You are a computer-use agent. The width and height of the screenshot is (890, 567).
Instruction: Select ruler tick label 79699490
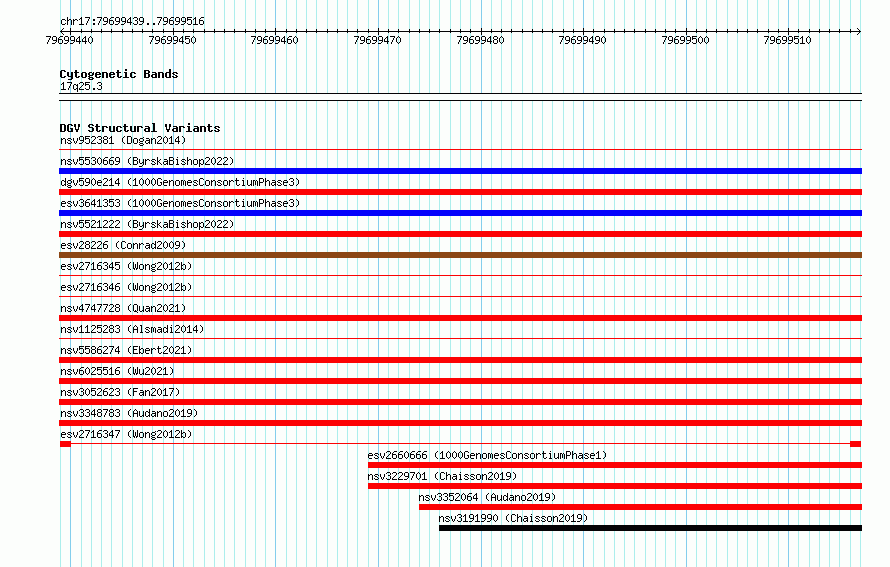click(582, 40)
